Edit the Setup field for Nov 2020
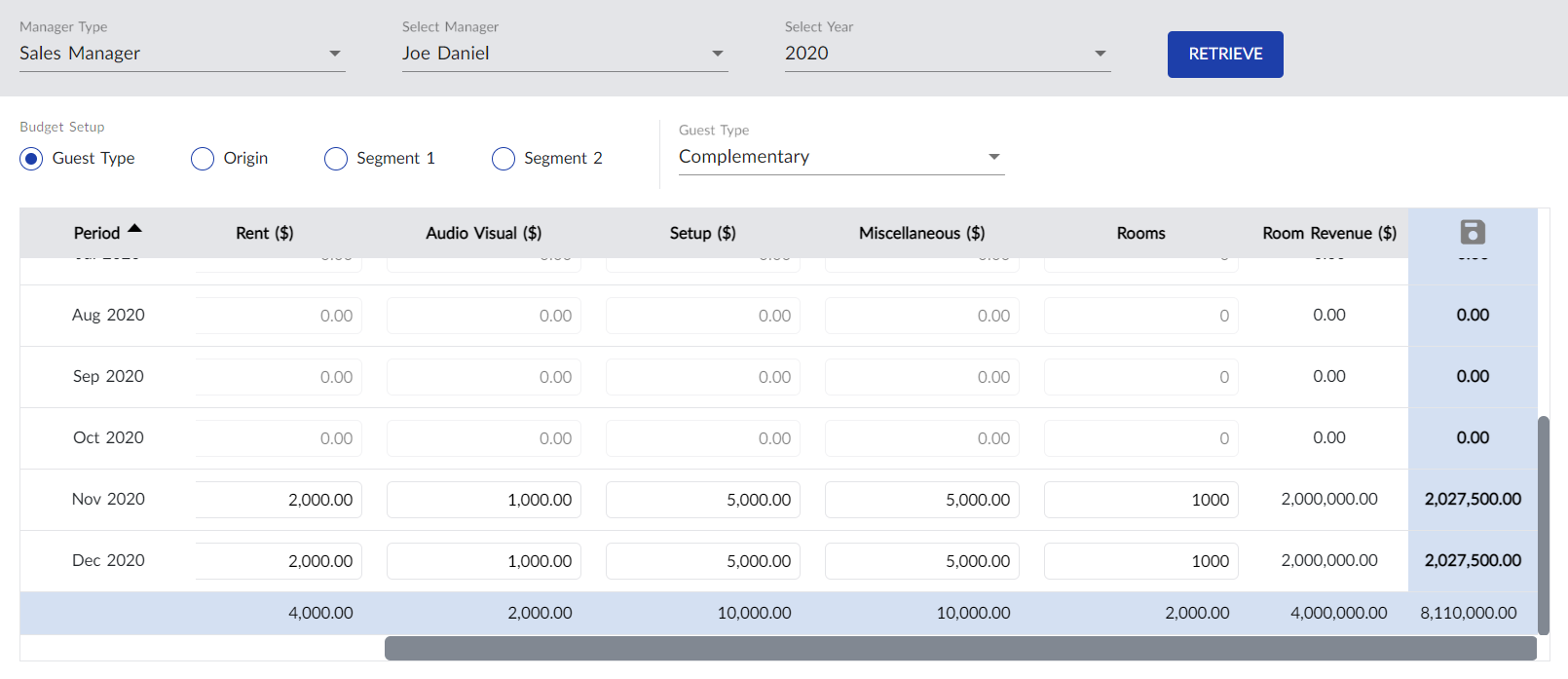Screen dimensions: 1568x679 pyautogui.click(x=703, y=500)
